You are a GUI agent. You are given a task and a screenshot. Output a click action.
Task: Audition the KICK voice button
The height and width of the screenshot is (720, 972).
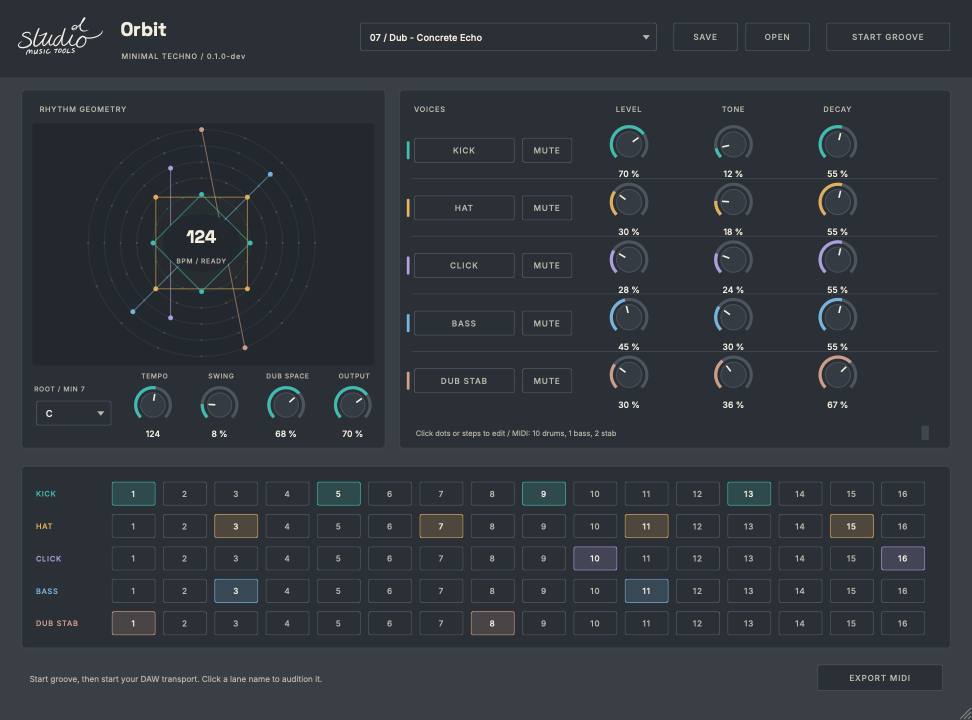pyautogui.click(x=464, y=150)
